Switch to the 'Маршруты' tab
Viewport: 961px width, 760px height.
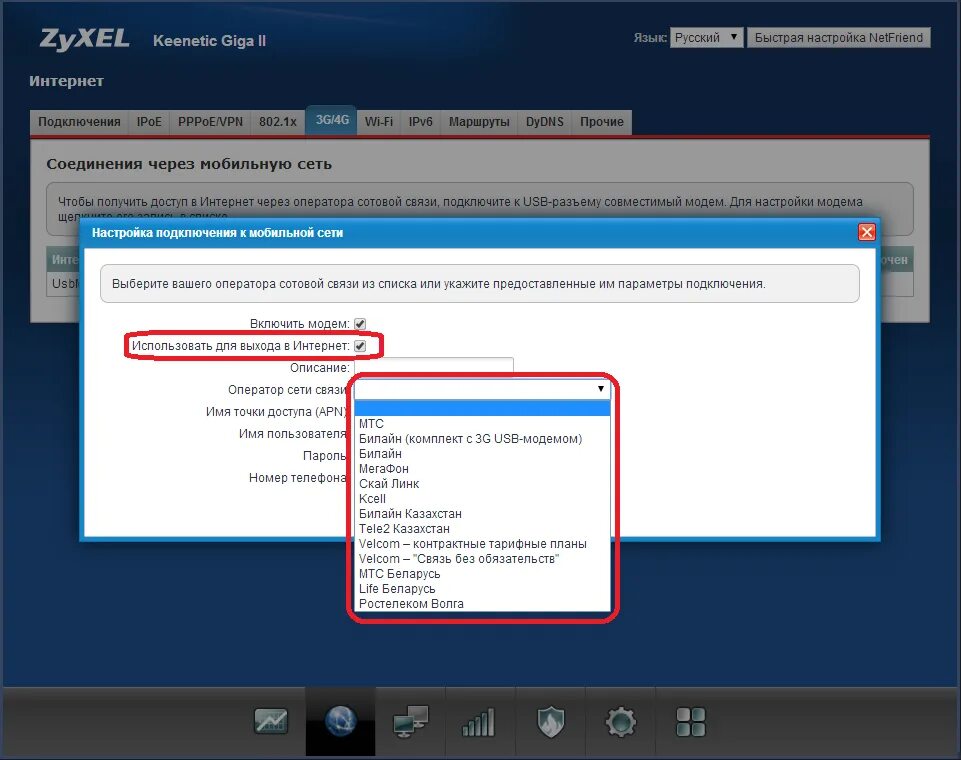479,122
